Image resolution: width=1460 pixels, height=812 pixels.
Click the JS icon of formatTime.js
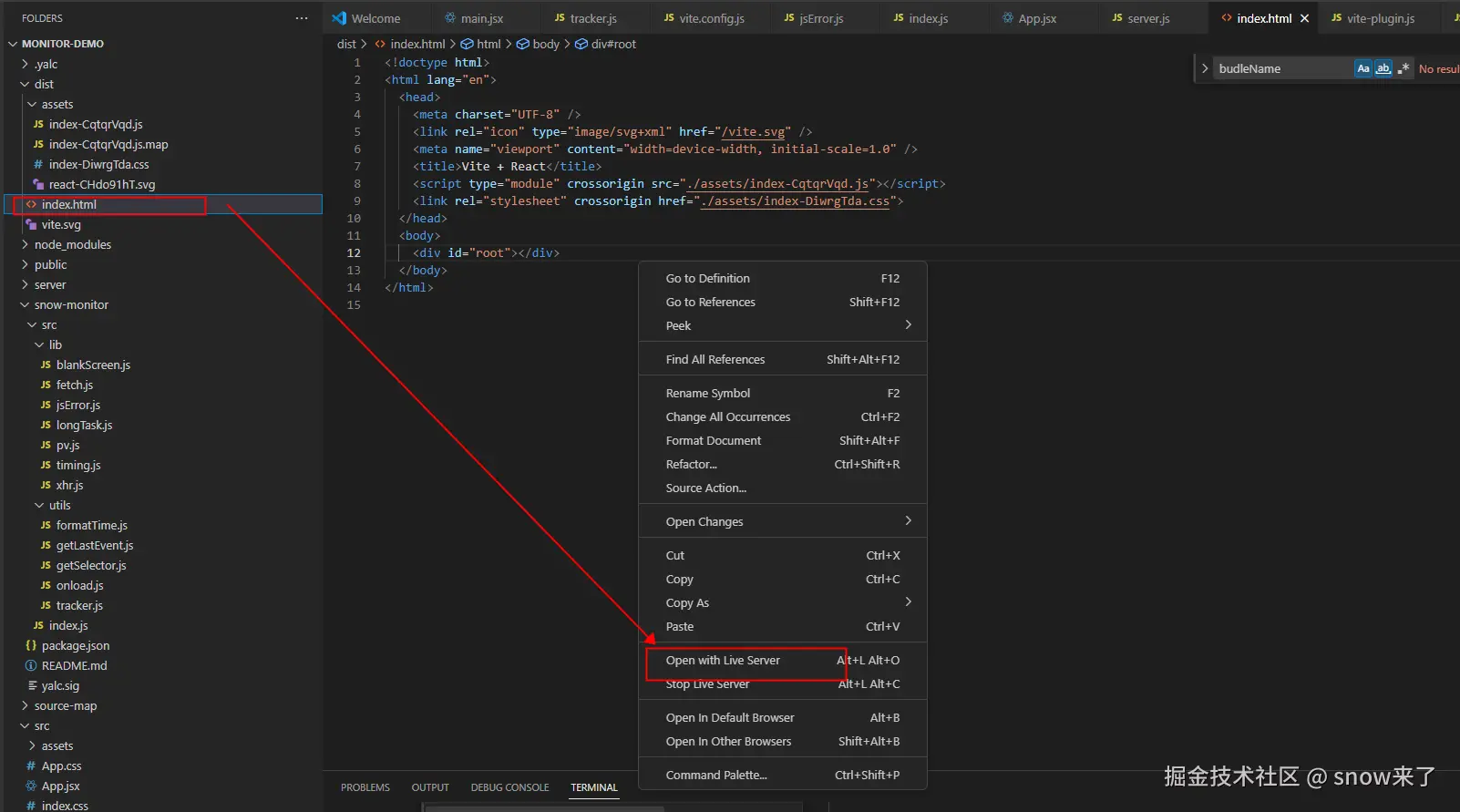(46, 525)
